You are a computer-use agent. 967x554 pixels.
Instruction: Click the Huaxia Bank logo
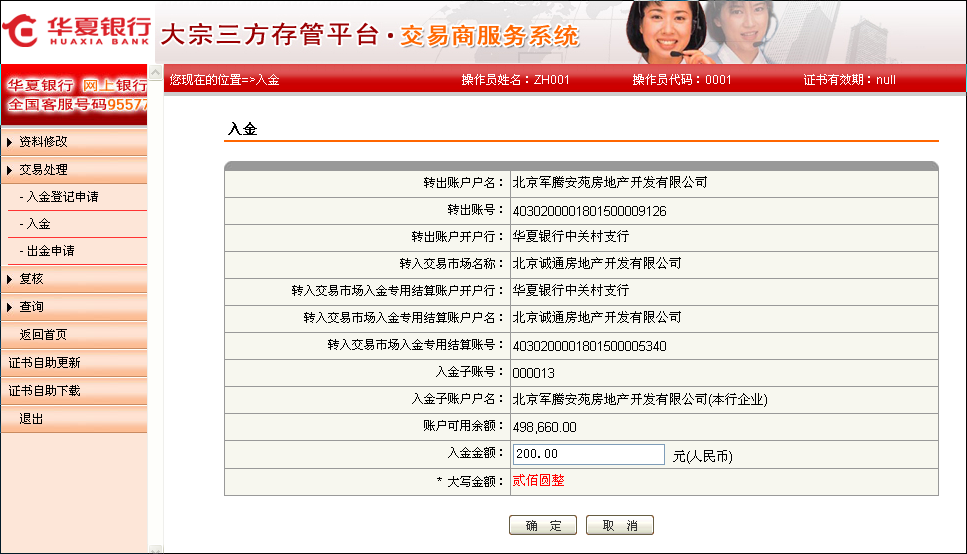pyautogui.click(x=76, y=30)
